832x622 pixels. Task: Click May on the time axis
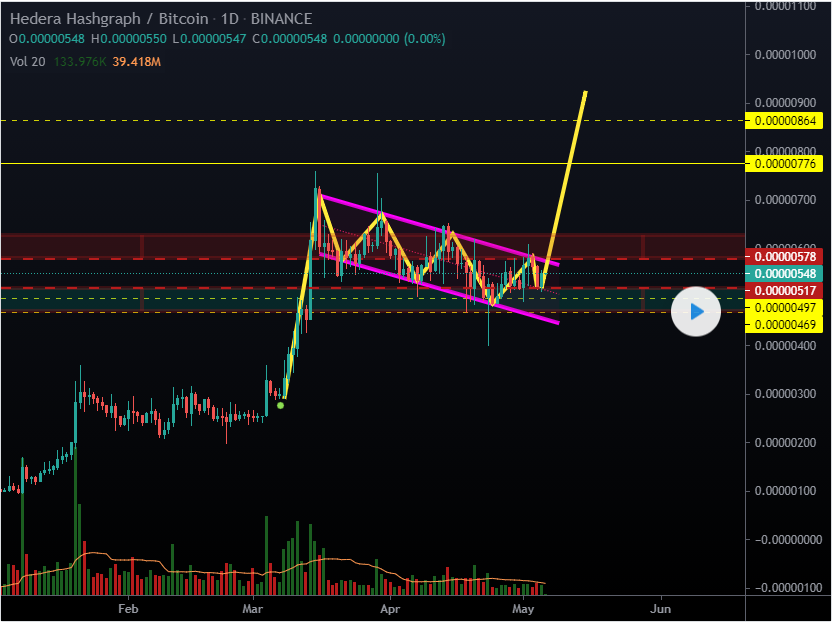tap(523, 607)
